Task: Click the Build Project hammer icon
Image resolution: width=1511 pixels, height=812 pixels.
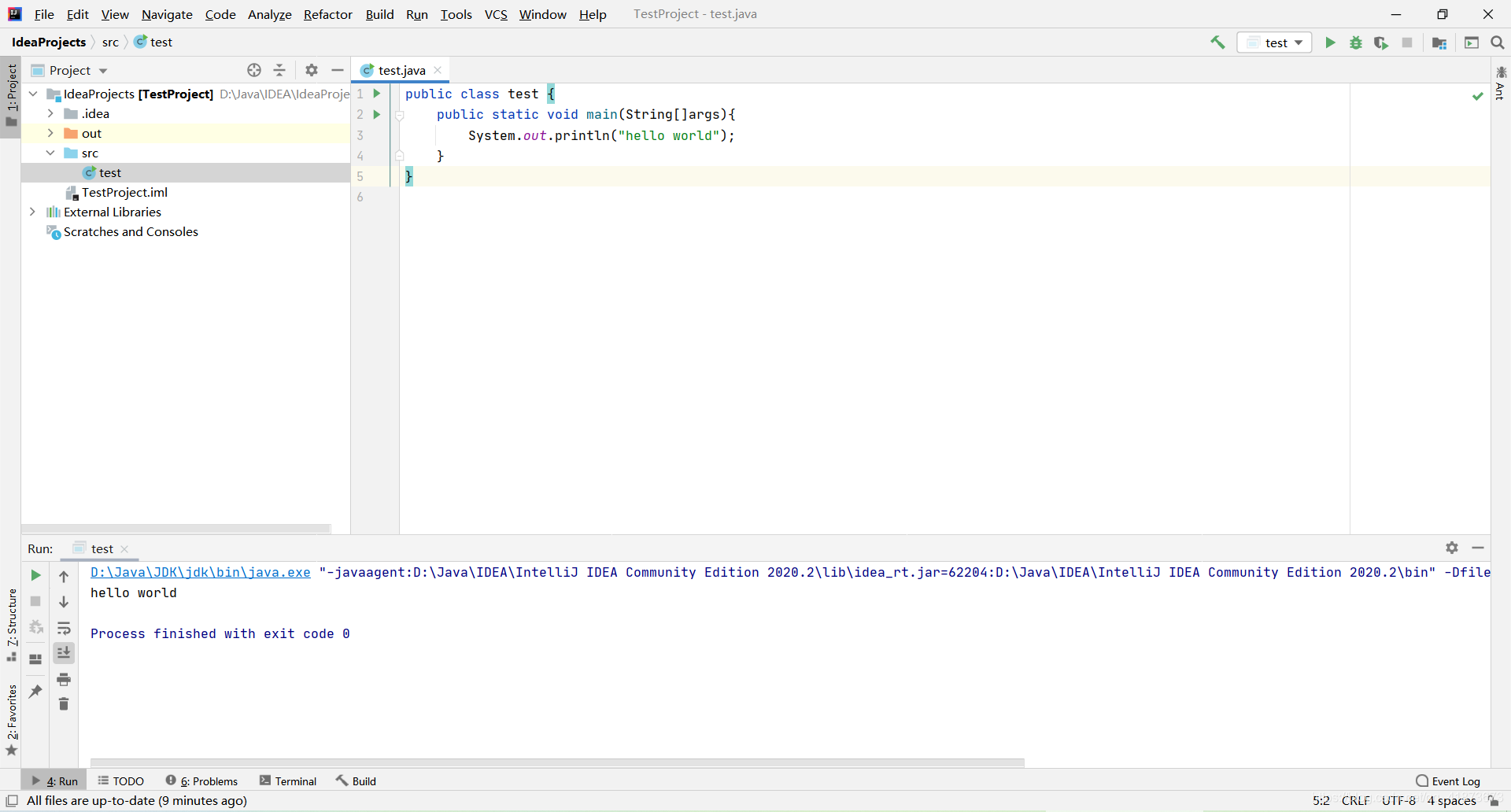Action: [x=1217, y=42]
